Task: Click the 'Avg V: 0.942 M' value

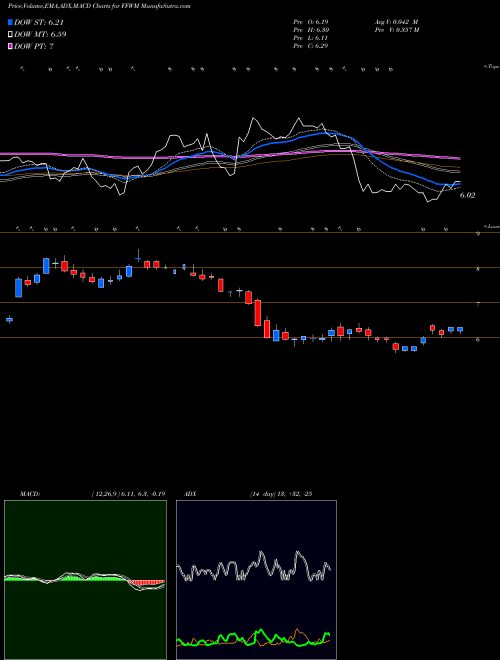Action: point(395,22)
